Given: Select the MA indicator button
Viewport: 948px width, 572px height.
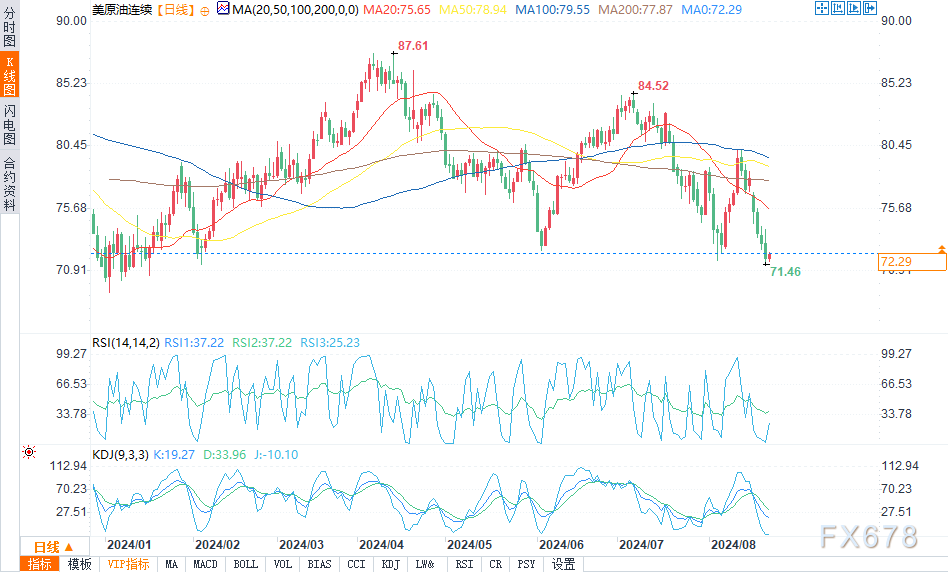Looking at the screenshot, I should click(x=172, y=564).
